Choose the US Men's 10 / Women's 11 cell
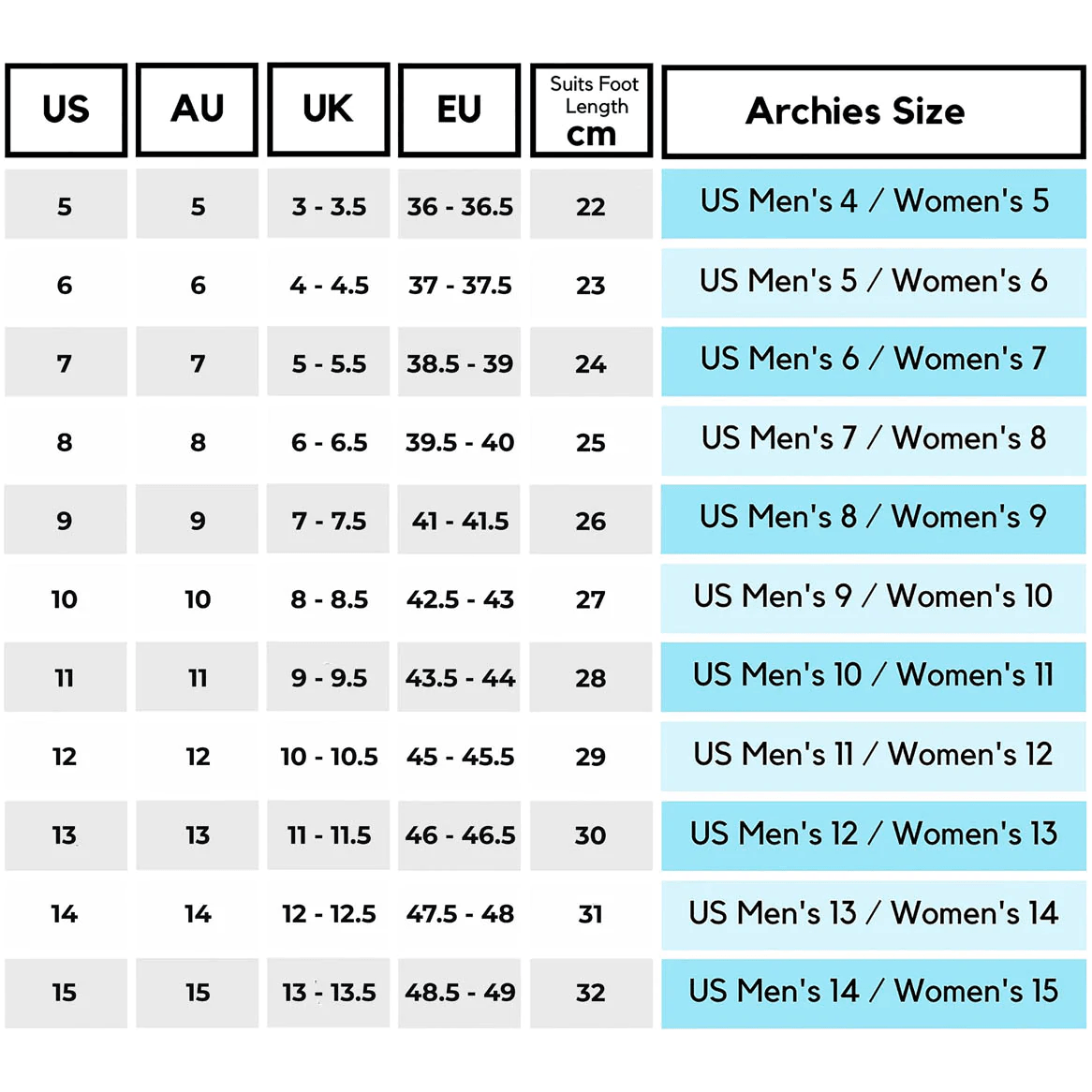 873,676
